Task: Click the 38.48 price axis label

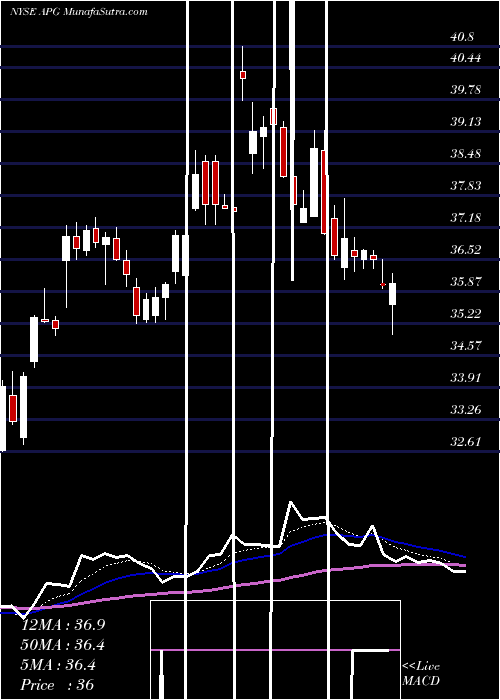Action: pos(466,154)
